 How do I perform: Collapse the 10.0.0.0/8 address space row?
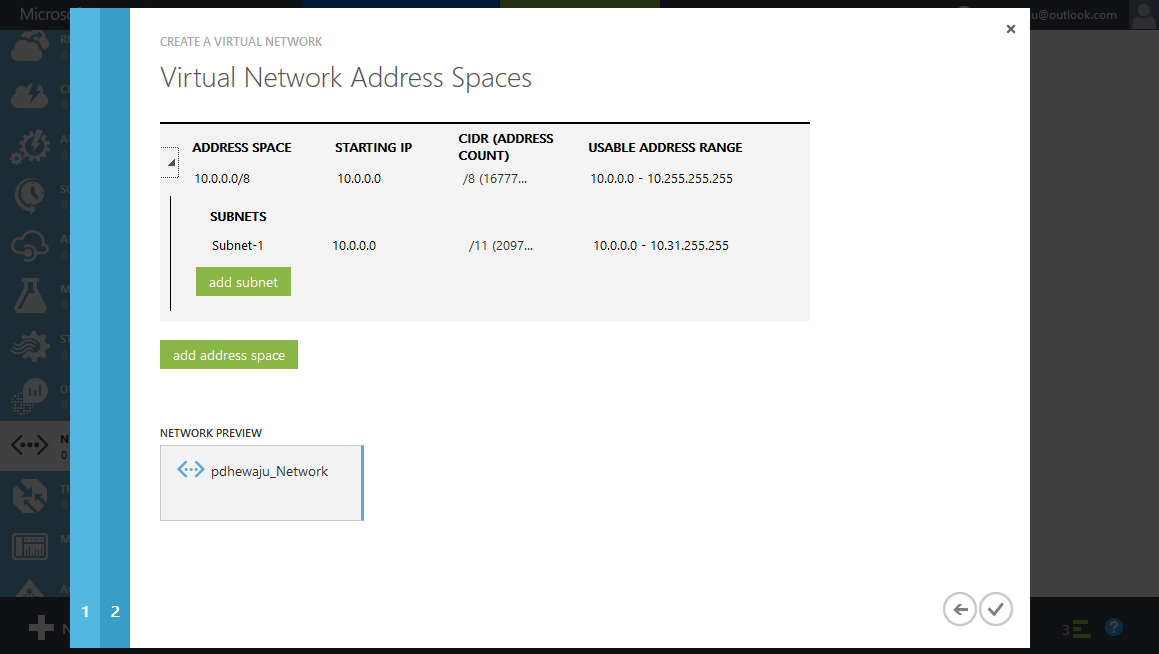coord(170,163)
